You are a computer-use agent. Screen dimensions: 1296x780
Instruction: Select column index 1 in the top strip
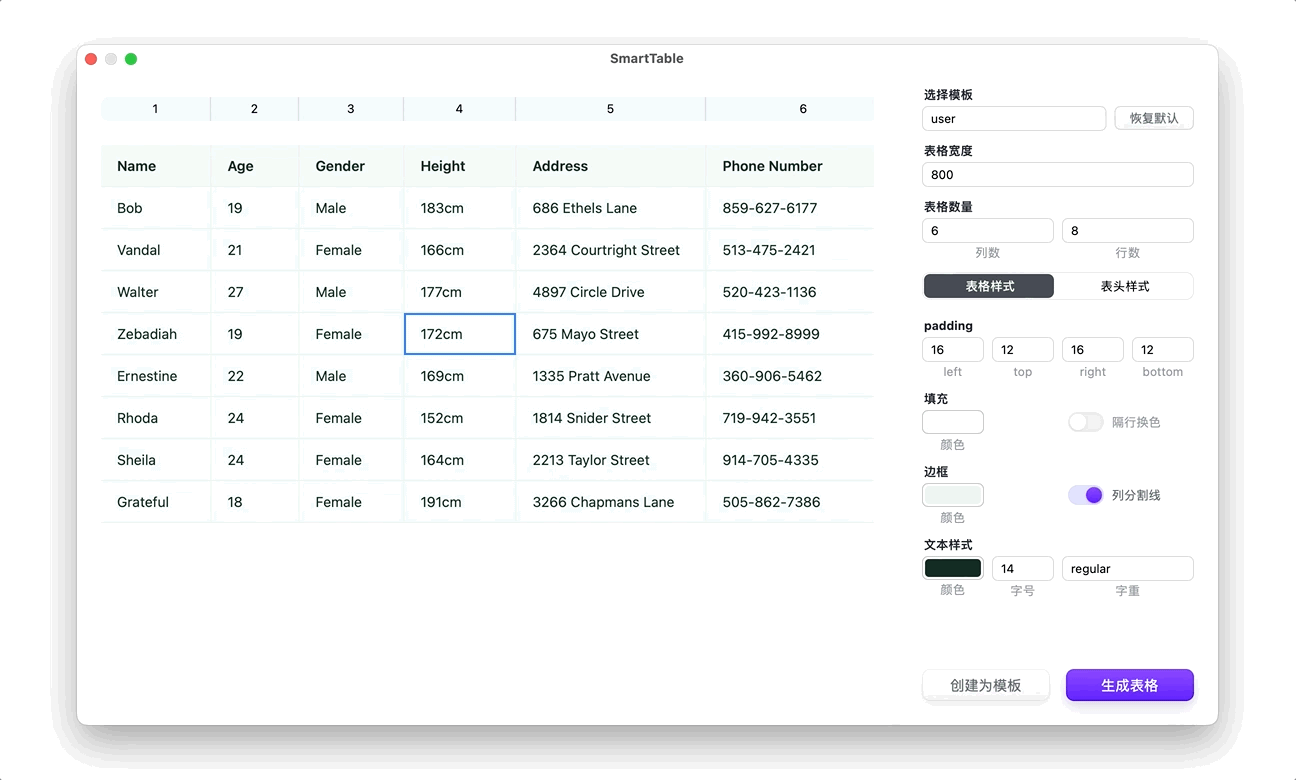click(x=155, y=109)
